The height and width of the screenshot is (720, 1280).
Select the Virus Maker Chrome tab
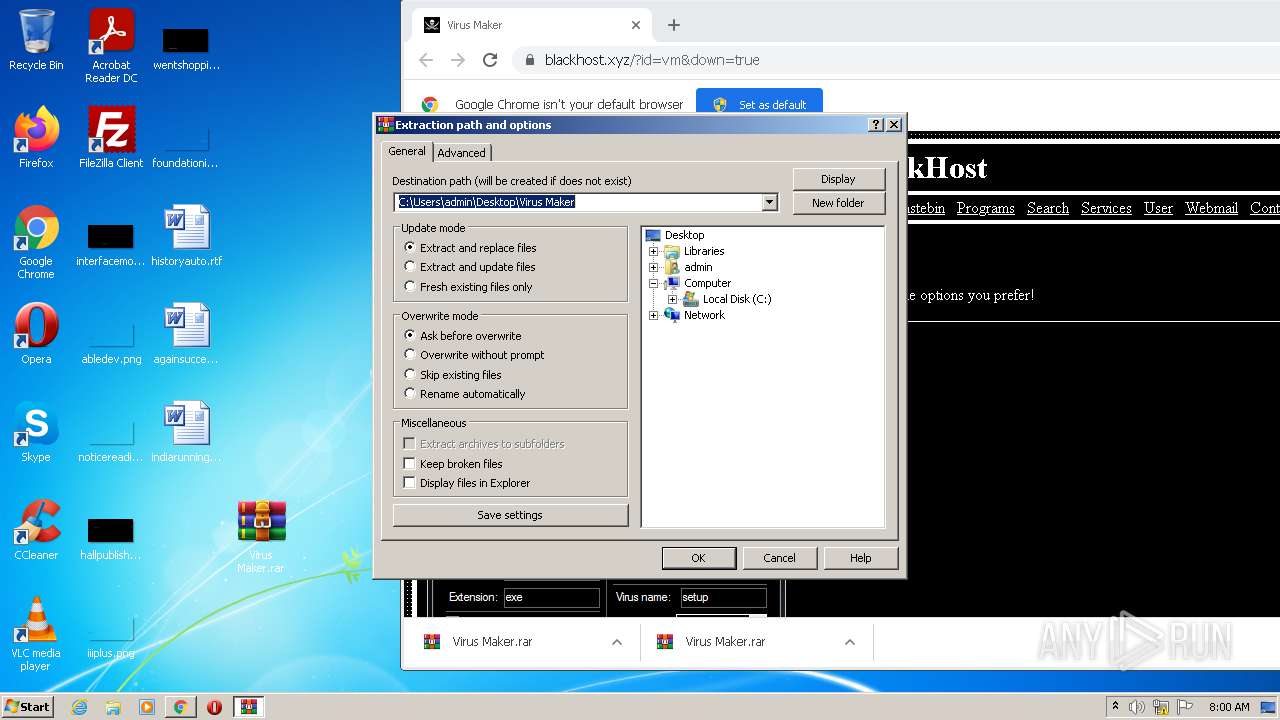(530, 25)
